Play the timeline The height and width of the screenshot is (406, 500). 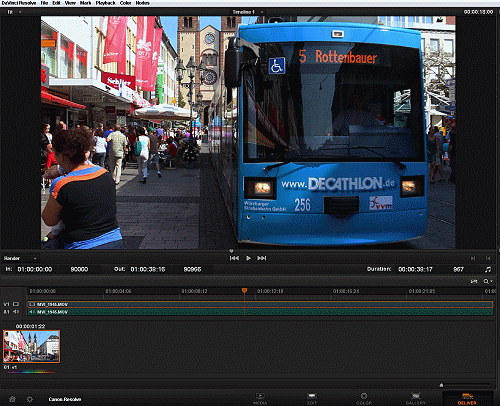(248, 258)
